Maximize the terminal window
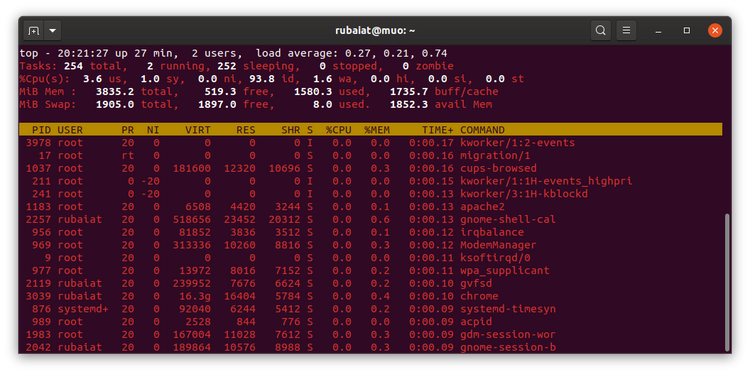Image resolution: width=750 pixels, height=374 pixels. pyautogui.click(x=687, y=31)
